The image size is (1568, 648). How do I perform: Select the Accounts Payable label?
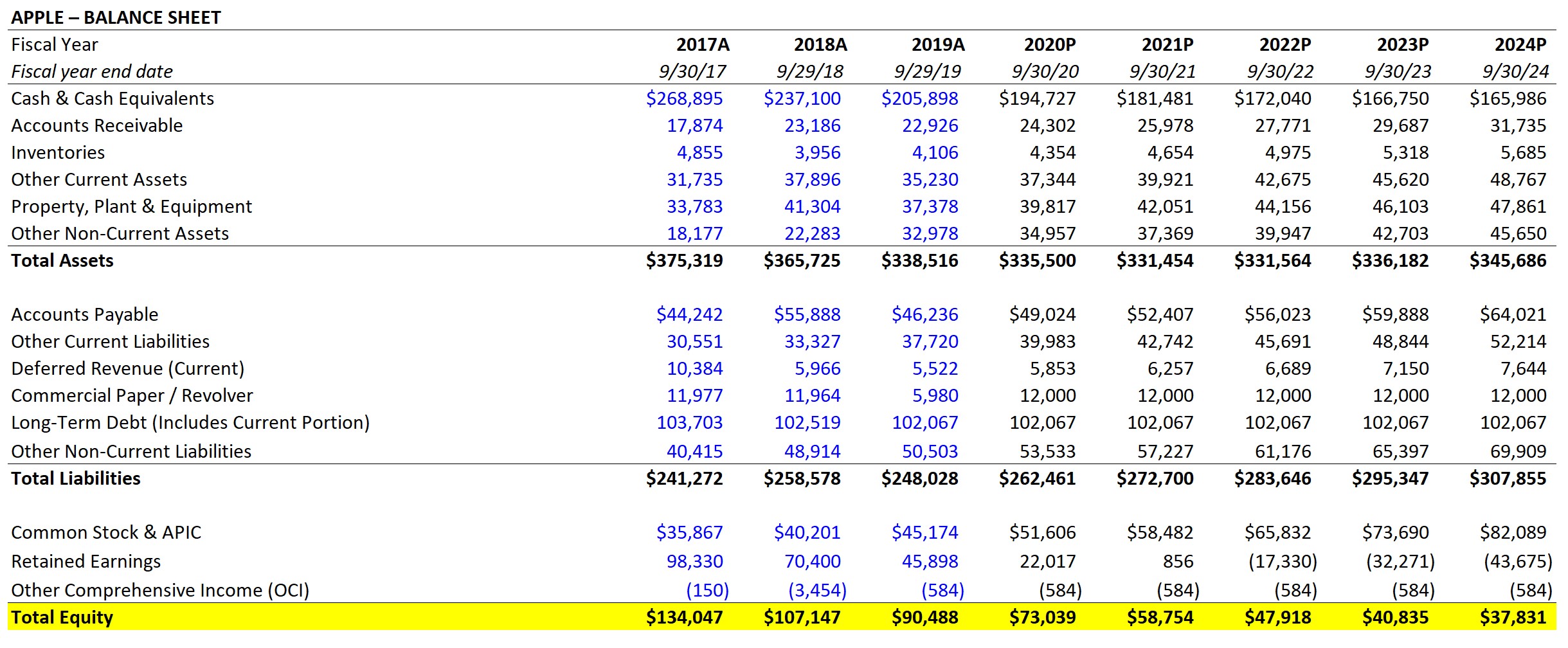85,314
